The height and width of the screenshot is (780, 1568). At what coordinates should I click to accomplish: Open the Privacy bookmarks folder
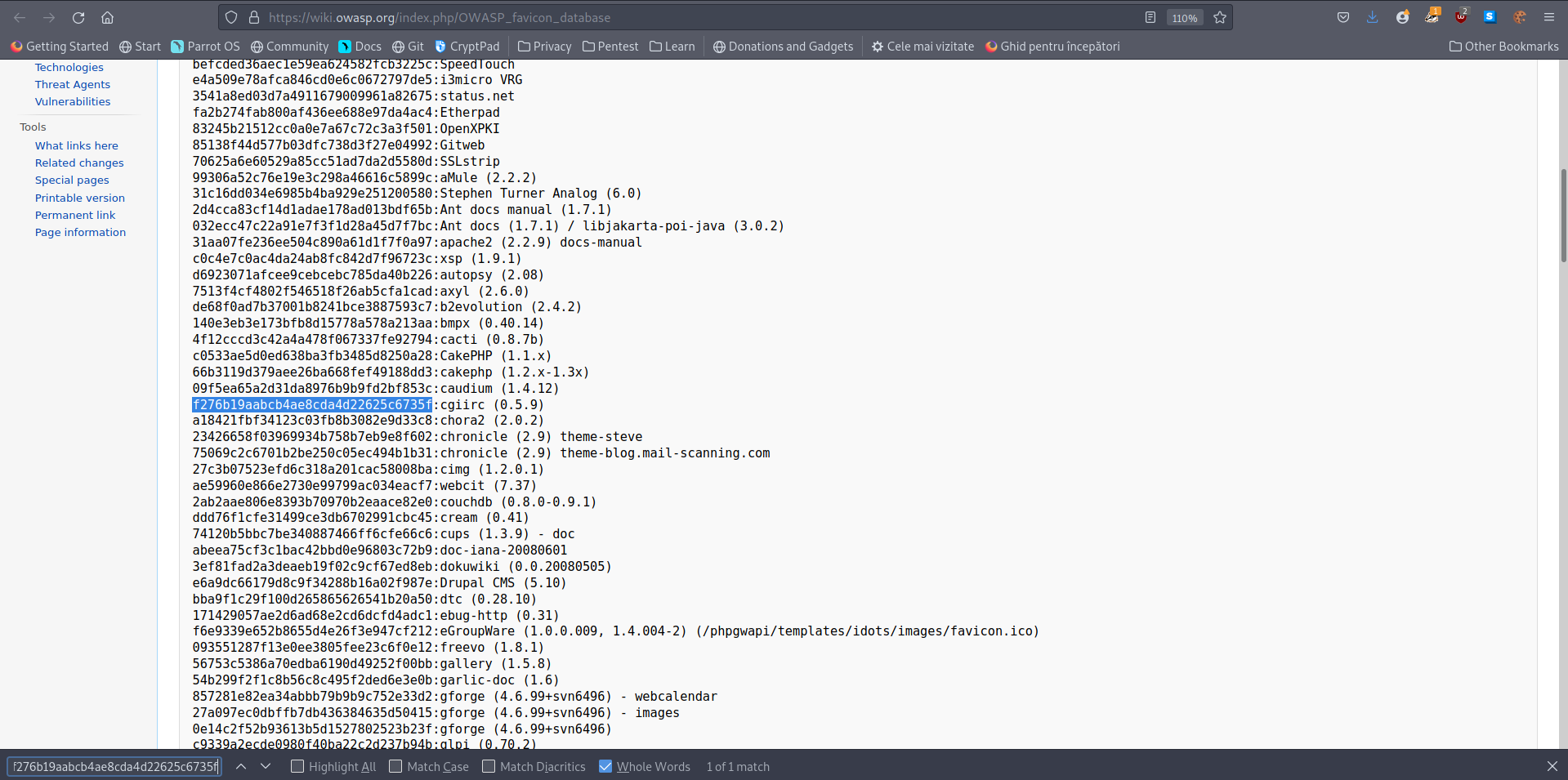pyautogui.click(x=544, y=47)
